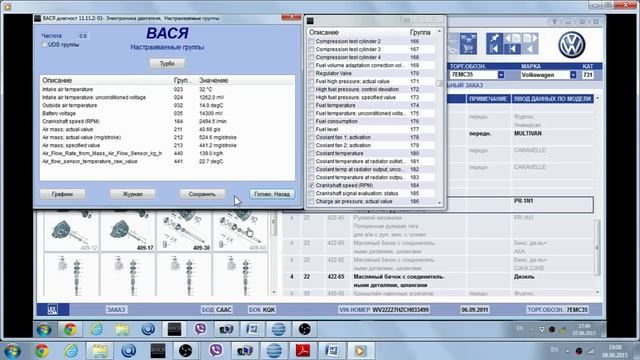Check Regulator Valve group 170
This screenshot has width=640, height=360.
(x=311, y=73)
